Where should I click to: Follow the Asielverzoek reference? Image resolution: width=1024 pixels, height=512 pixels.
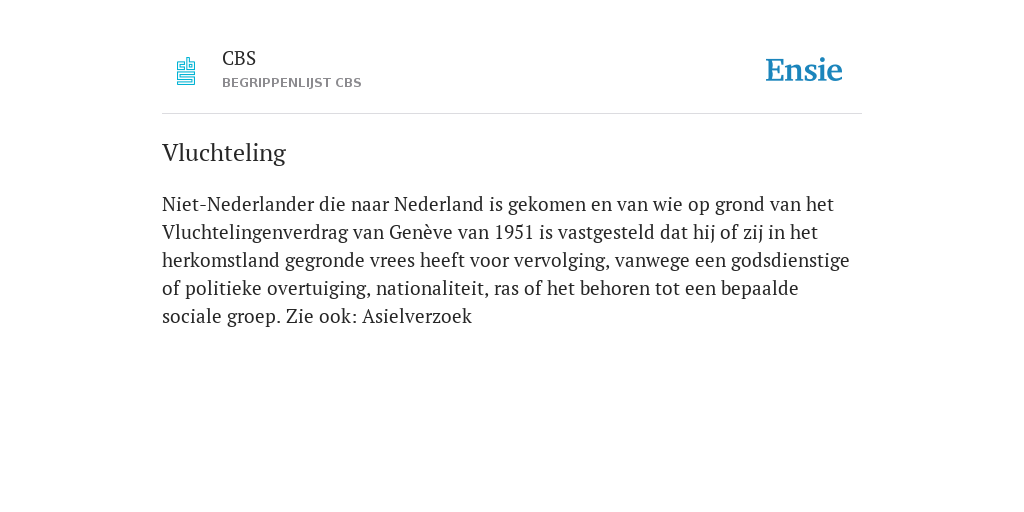[x=417, y=317]
